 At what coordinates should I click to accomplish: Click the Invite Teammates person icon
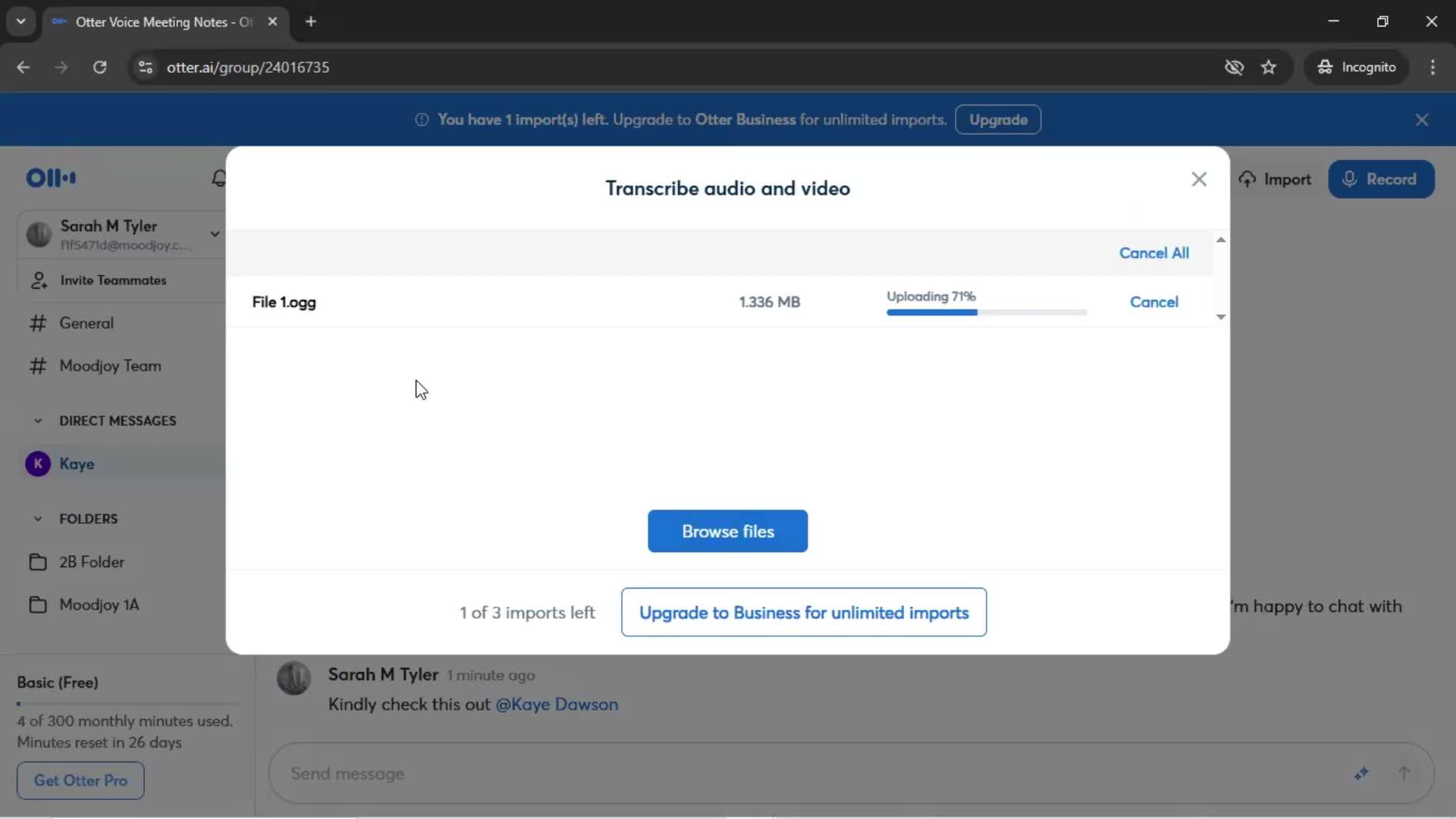tap(39, 281)
